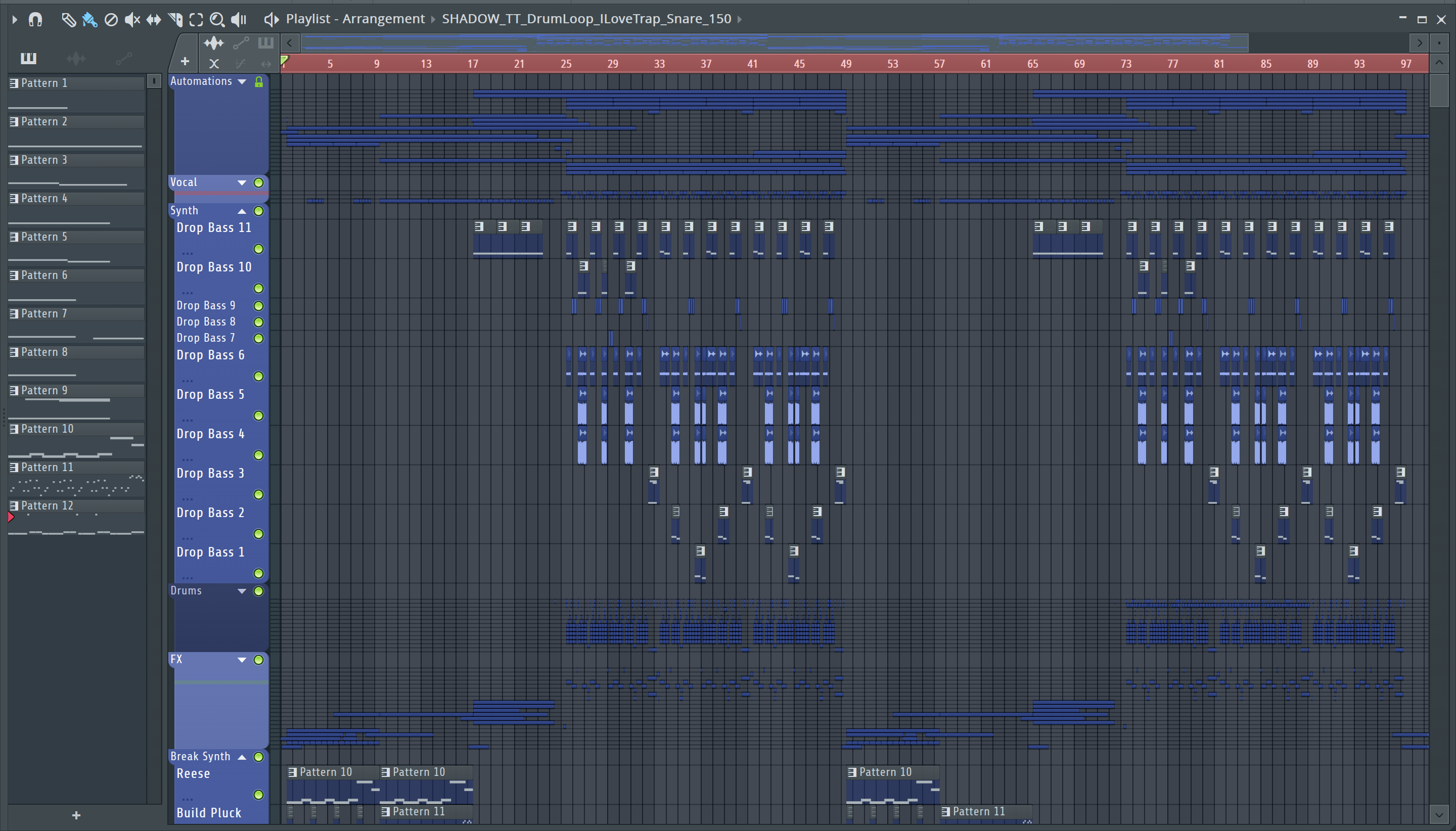Show audio clips in the picker
The height and width of the screenshot is (831, 1456).
coord(75,58)
